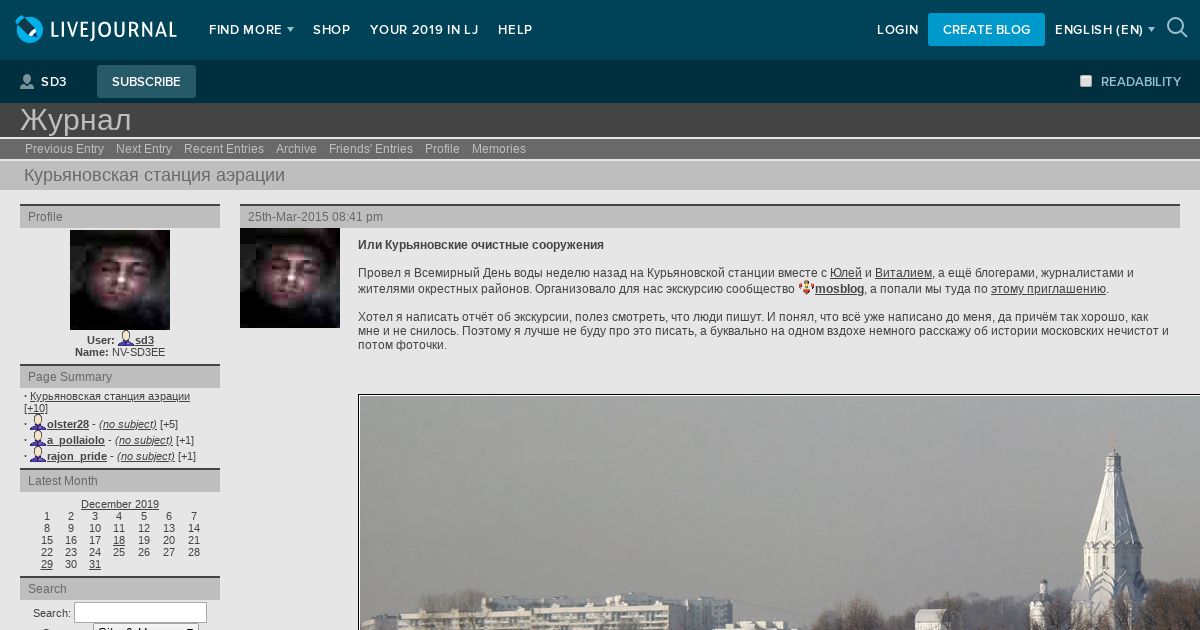This screenshot has height=630, width=1200.
Task: Open the Help menu item
Action: point(515,30)
